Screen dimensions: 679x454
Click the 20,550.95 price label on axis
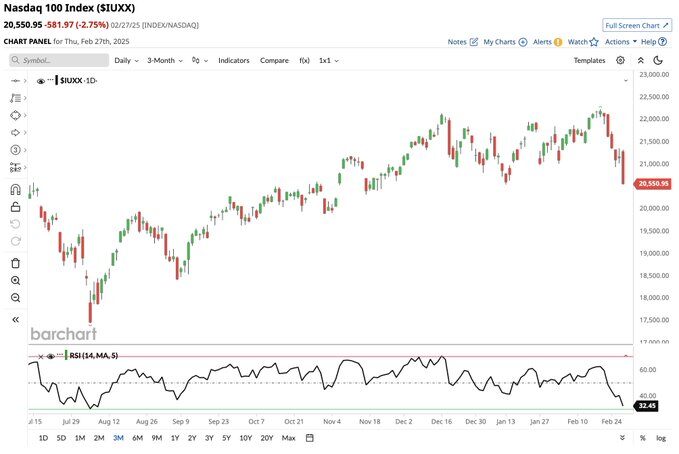click(653, 184)
